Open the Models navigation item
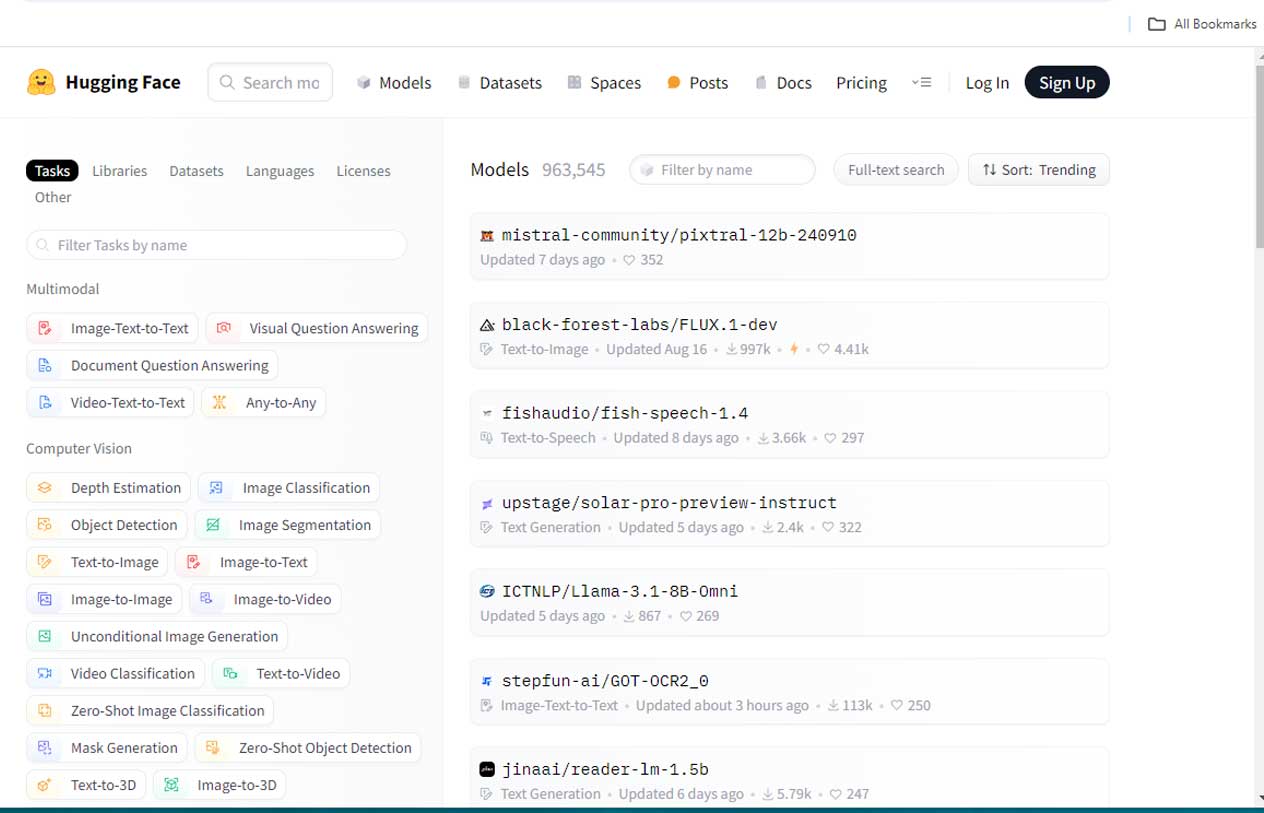The width and height of the screenshot is (1264, 813). tap(394, 82)
